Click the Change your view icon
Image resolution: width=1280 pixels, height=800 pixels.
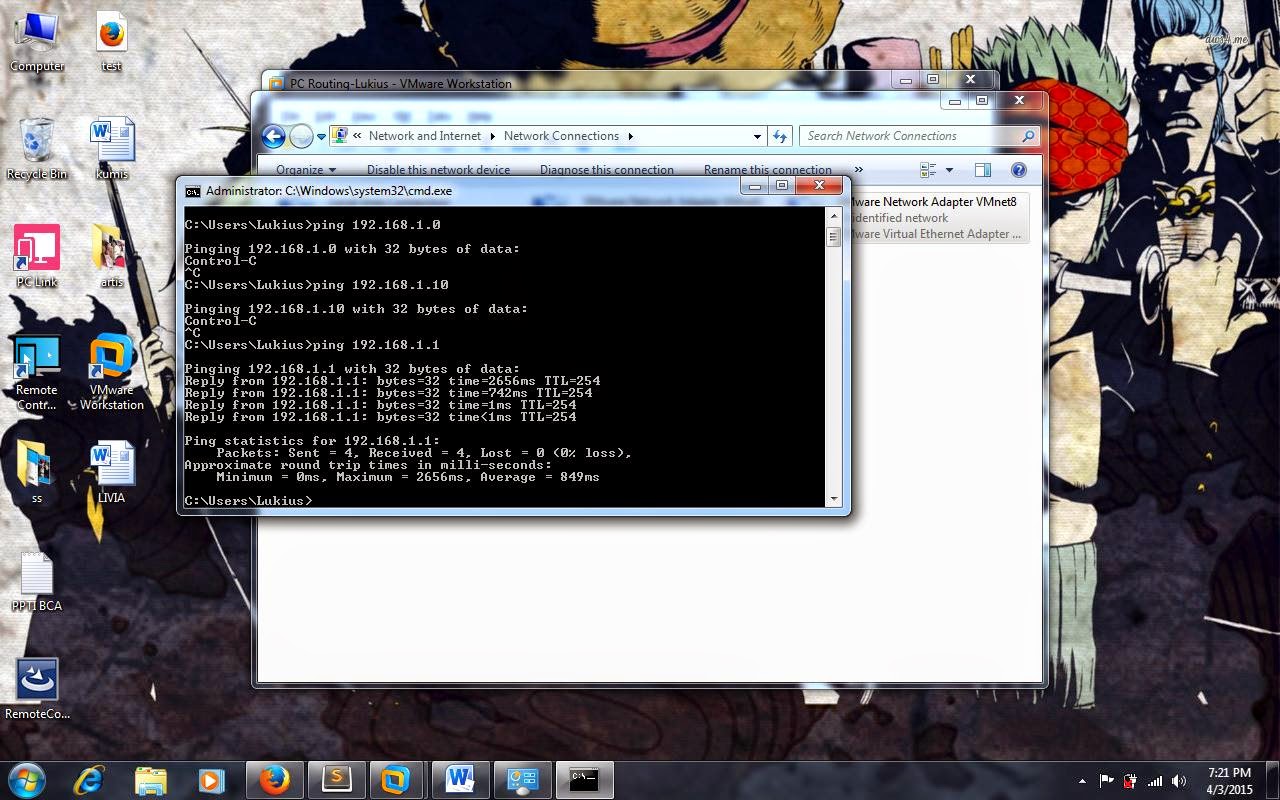[x=928, y=170]
